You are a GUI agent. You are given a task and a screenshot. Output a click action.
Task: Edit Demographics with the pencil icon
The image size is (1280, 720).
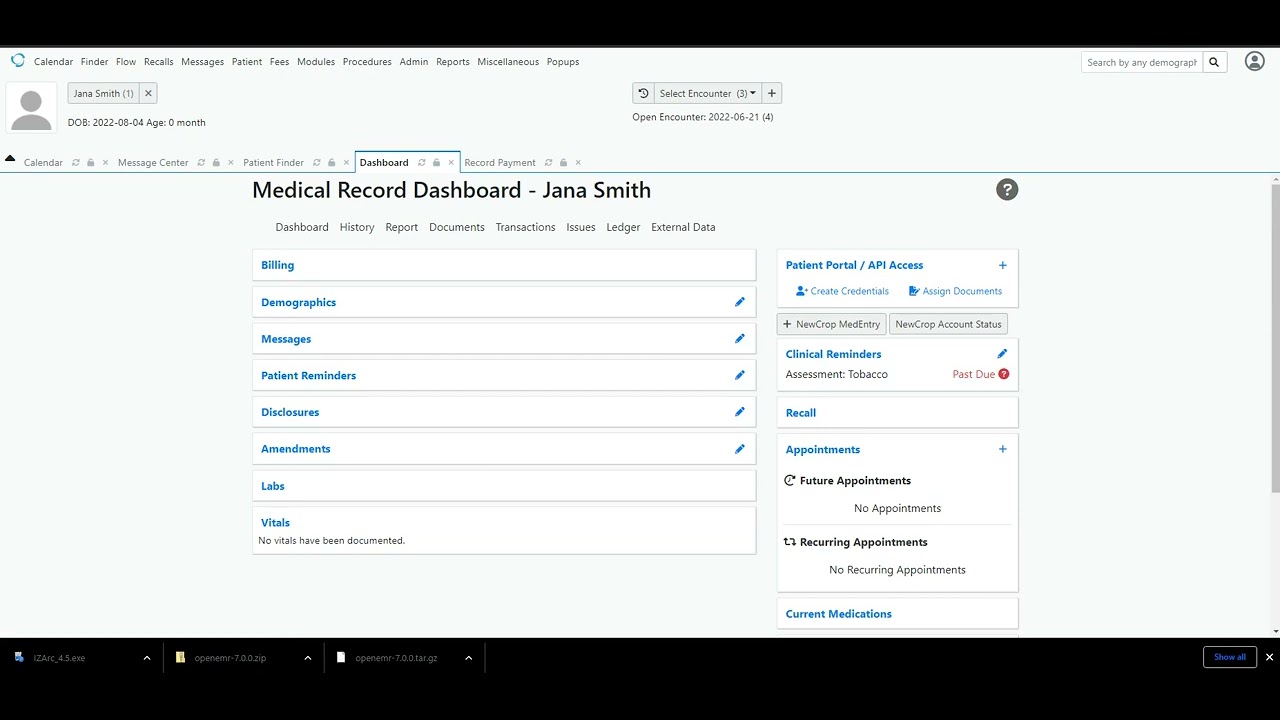point(740,302)
